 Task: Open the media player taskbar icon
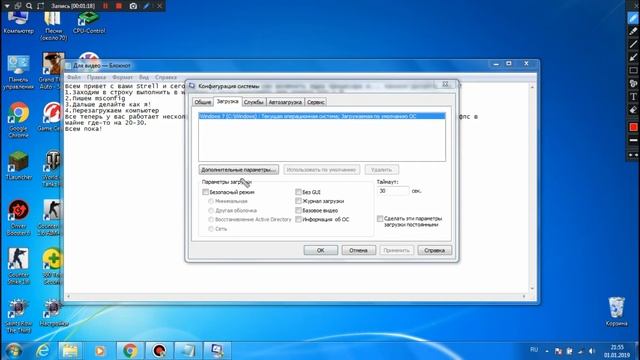100,351
